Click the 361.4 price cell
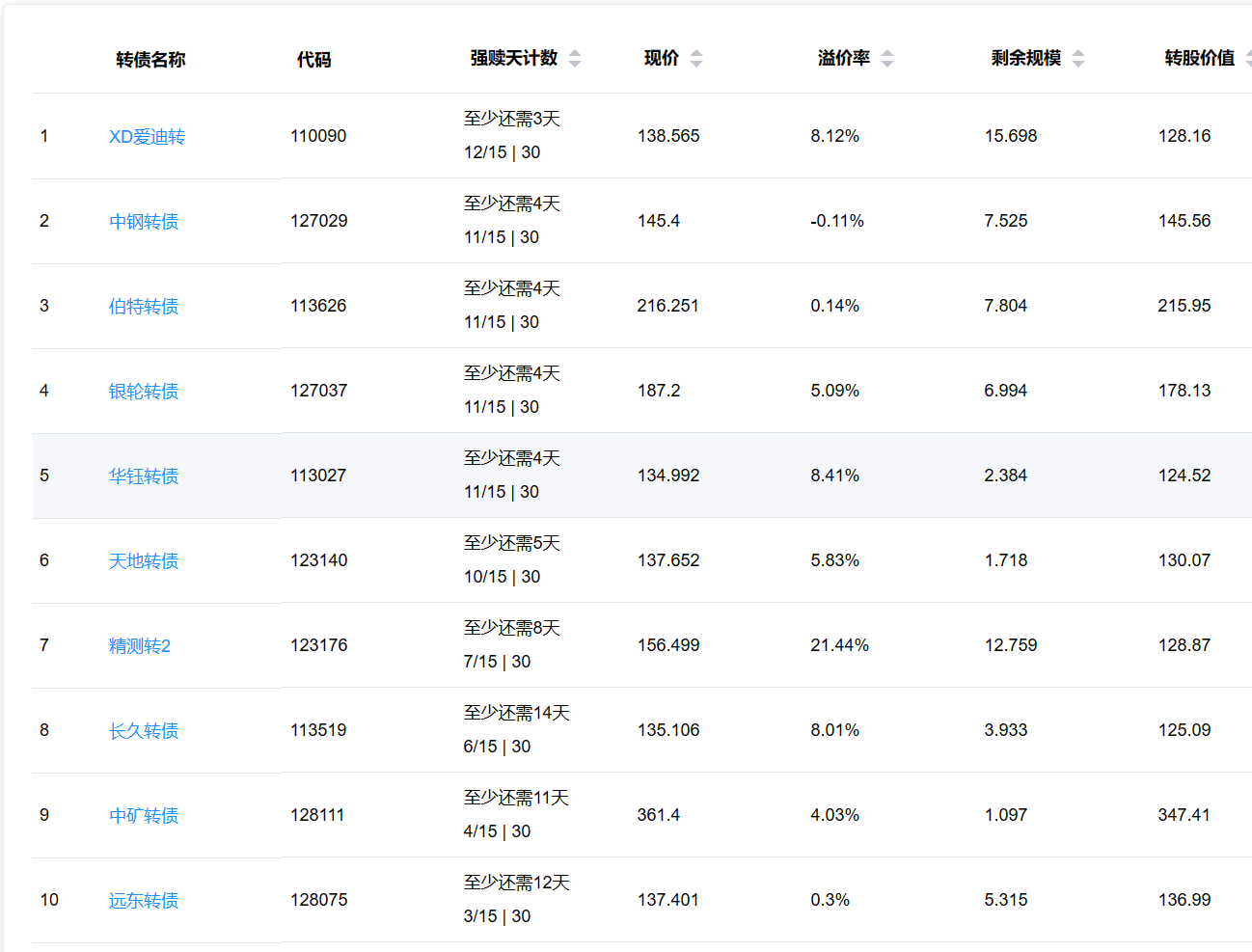Image resolution: width=1252 pixels, height=952 pixels. click(659, 815)
